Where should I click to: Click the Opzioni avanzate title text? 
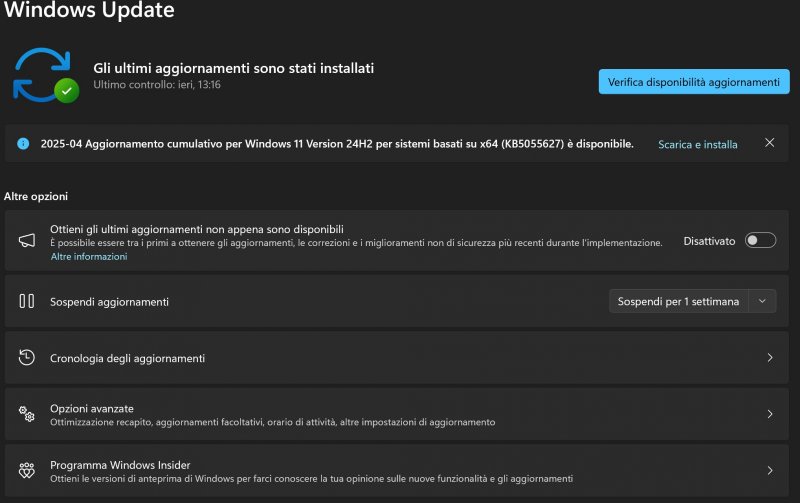coord(92,409)
